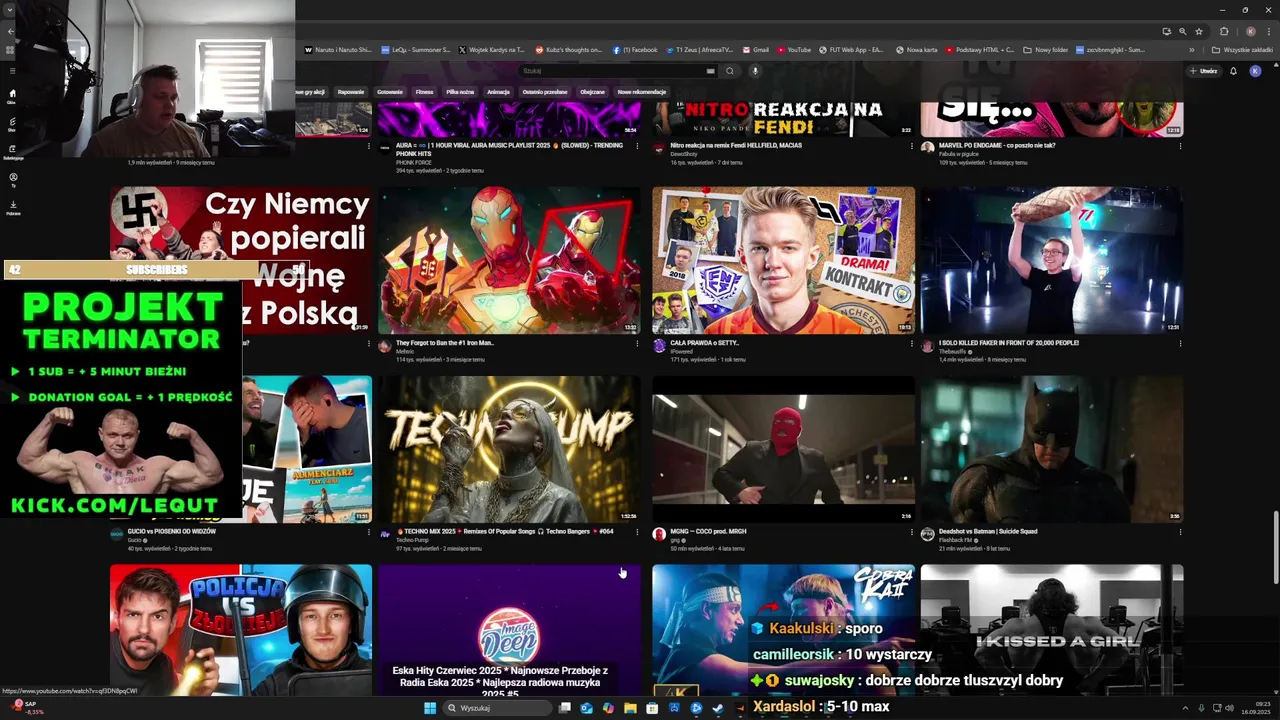1280x720 pixels.
Task: Open the Flashback FM channel avatar
Action: [927, 534]
